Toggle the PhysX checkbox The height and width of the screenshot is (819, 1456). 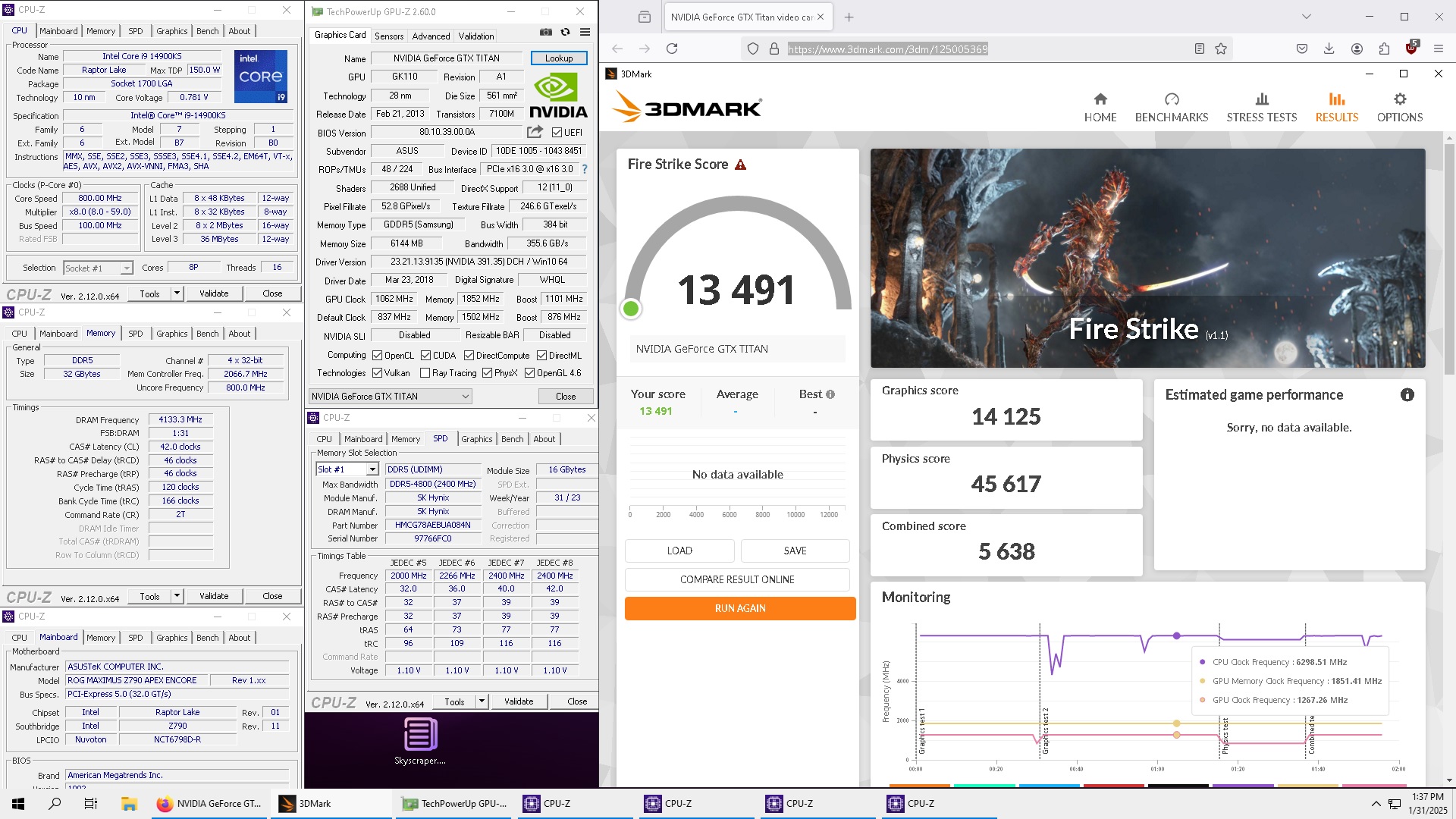click(487, 373)
